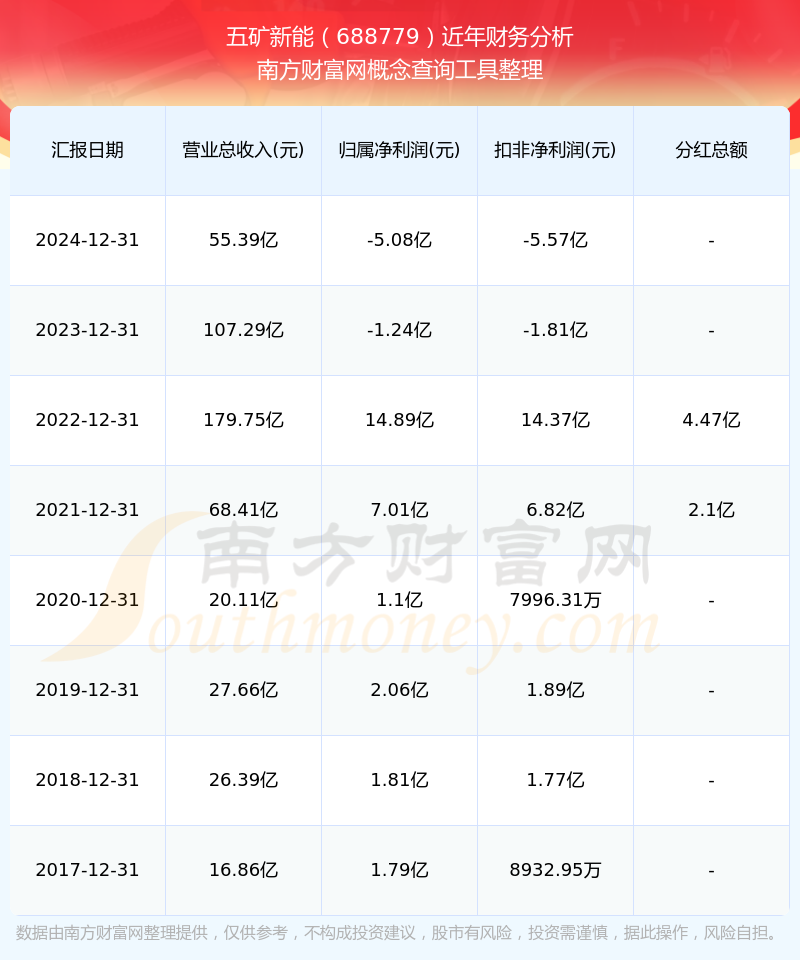The height and width of the screenshot is (960, 800).
Task: Click the title 五矿新能(688779)近年财务分析
Action: pos(400,37)
